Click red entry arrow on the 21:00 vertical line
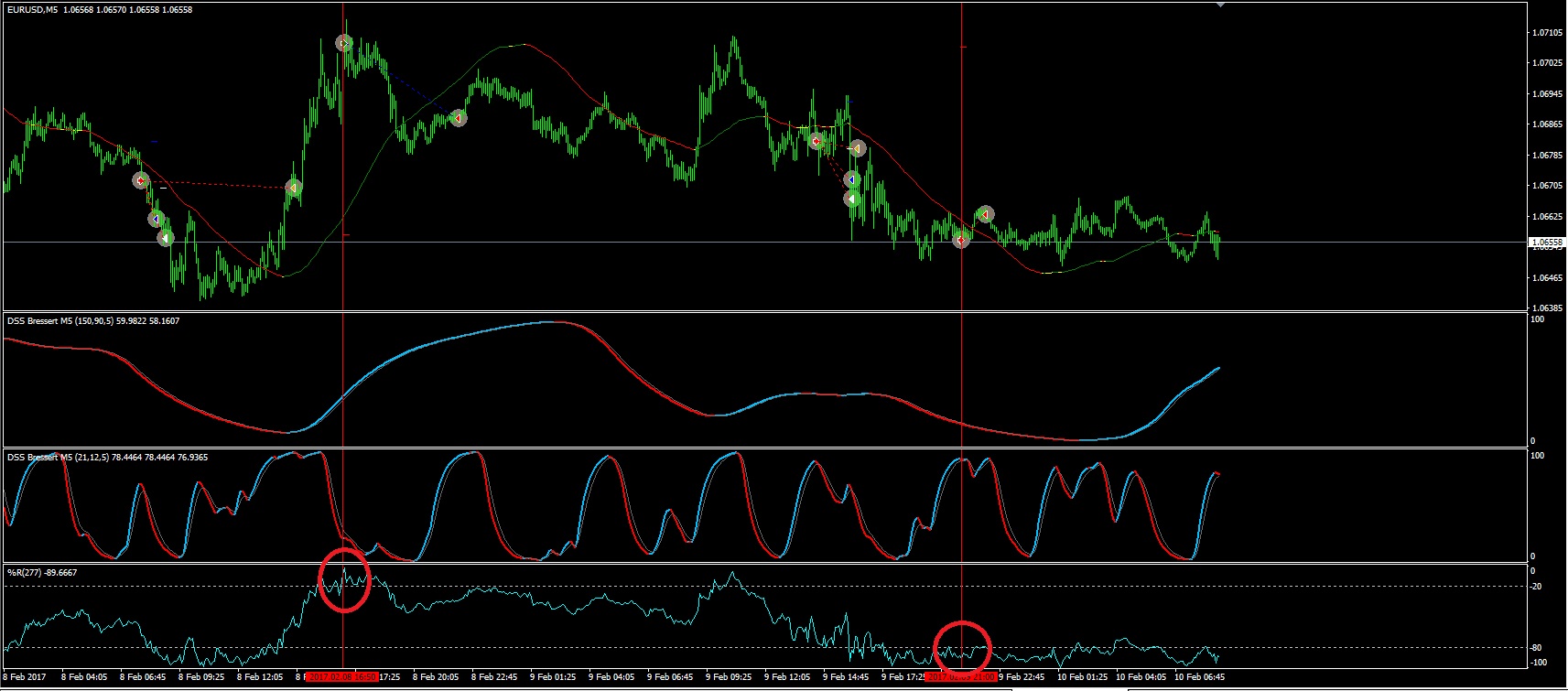 [x=961, y=240]
